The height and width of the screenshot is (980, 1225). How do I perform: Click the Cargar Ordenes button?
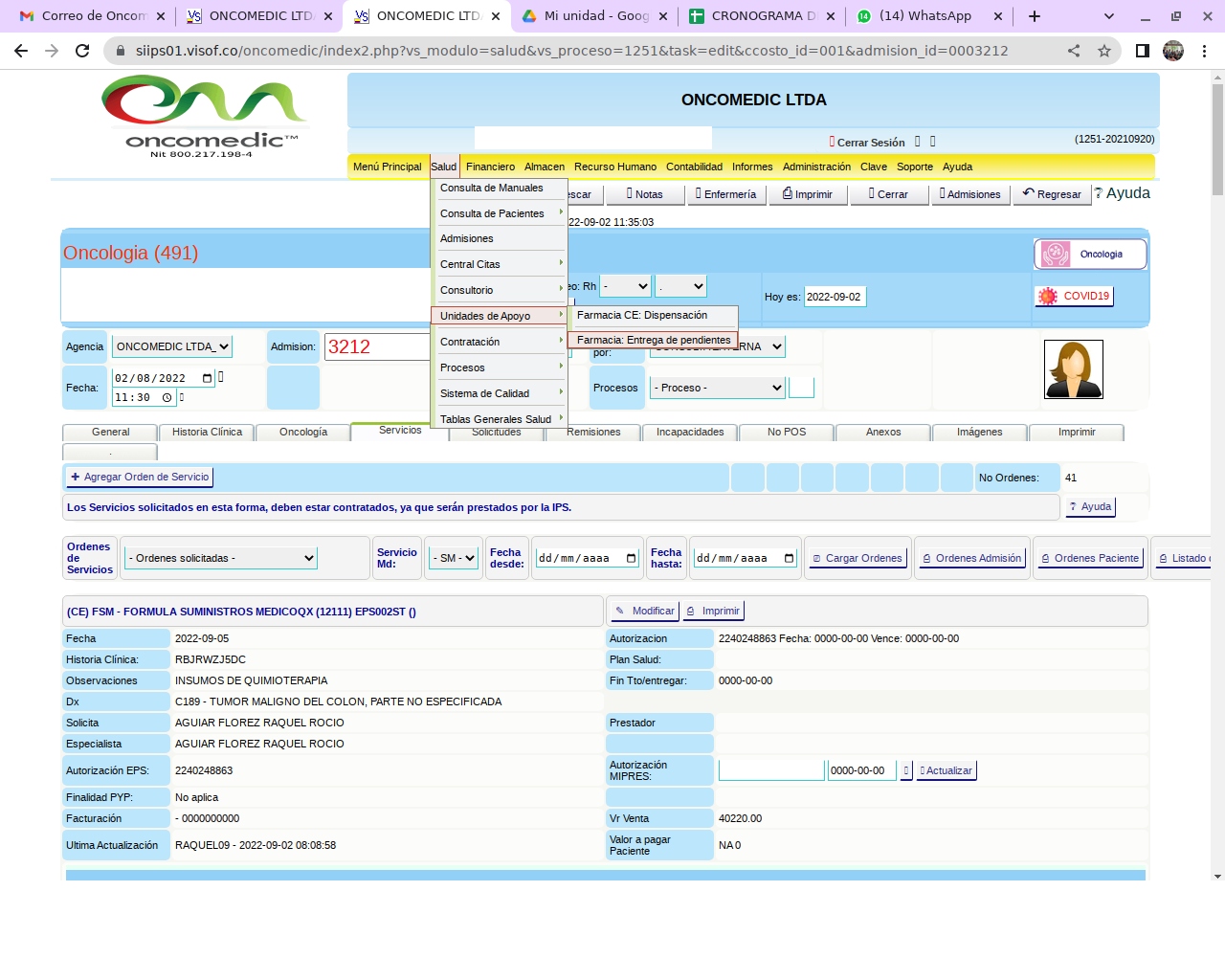pos(857,559)
